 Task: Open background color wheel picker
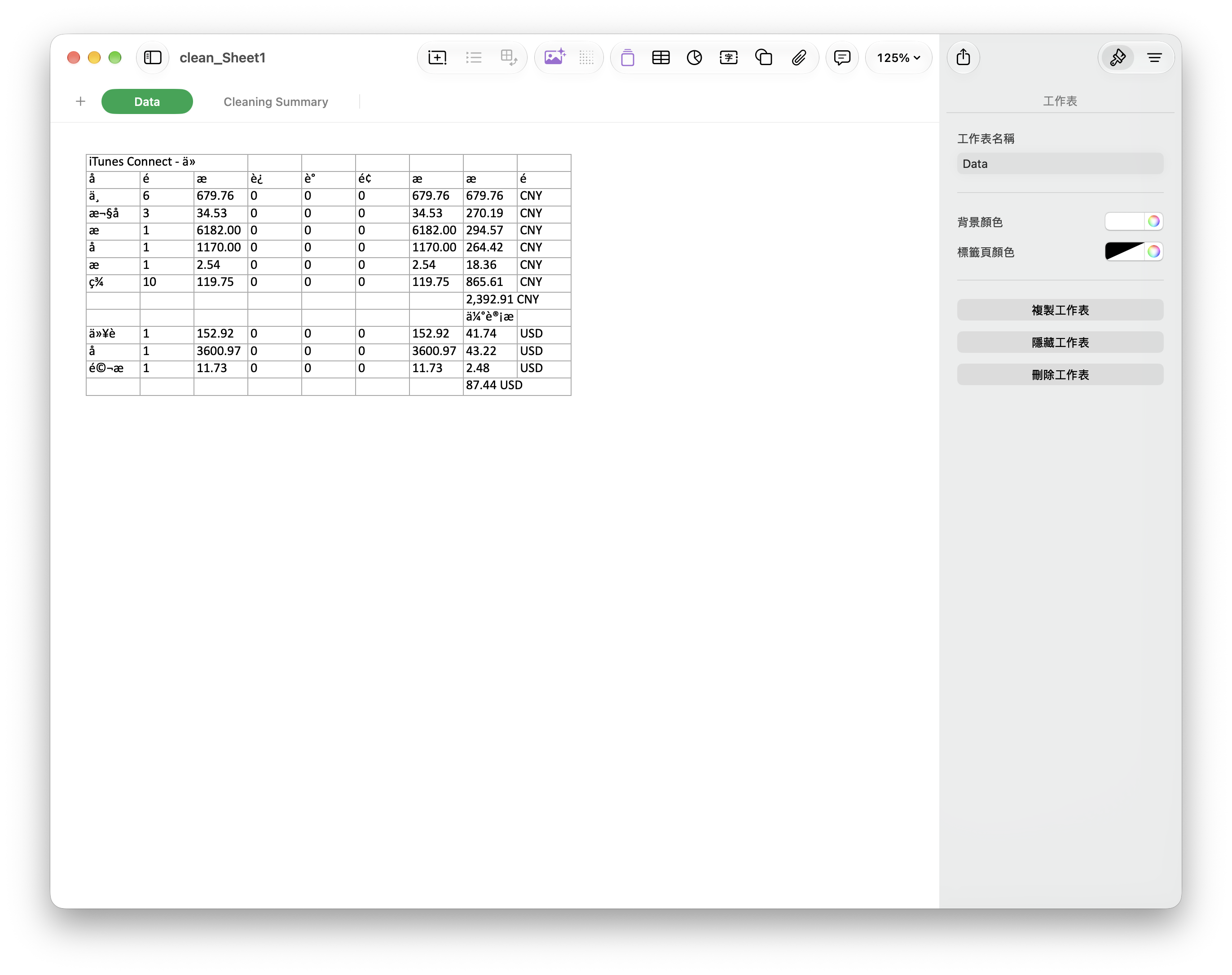coord(1154,221)
